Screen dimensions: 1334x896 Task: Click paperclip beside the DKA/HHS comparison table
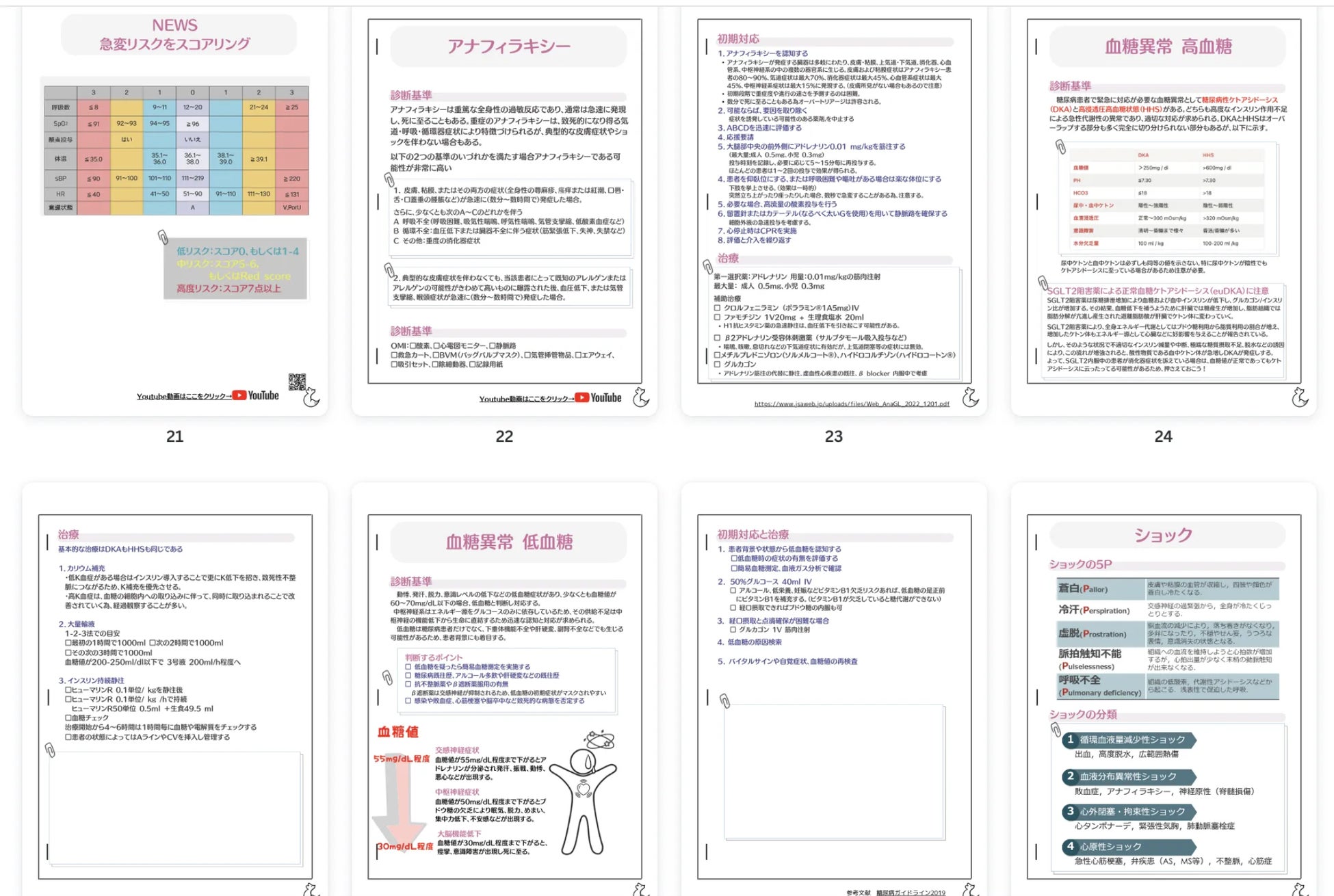tap(1060, 146)
